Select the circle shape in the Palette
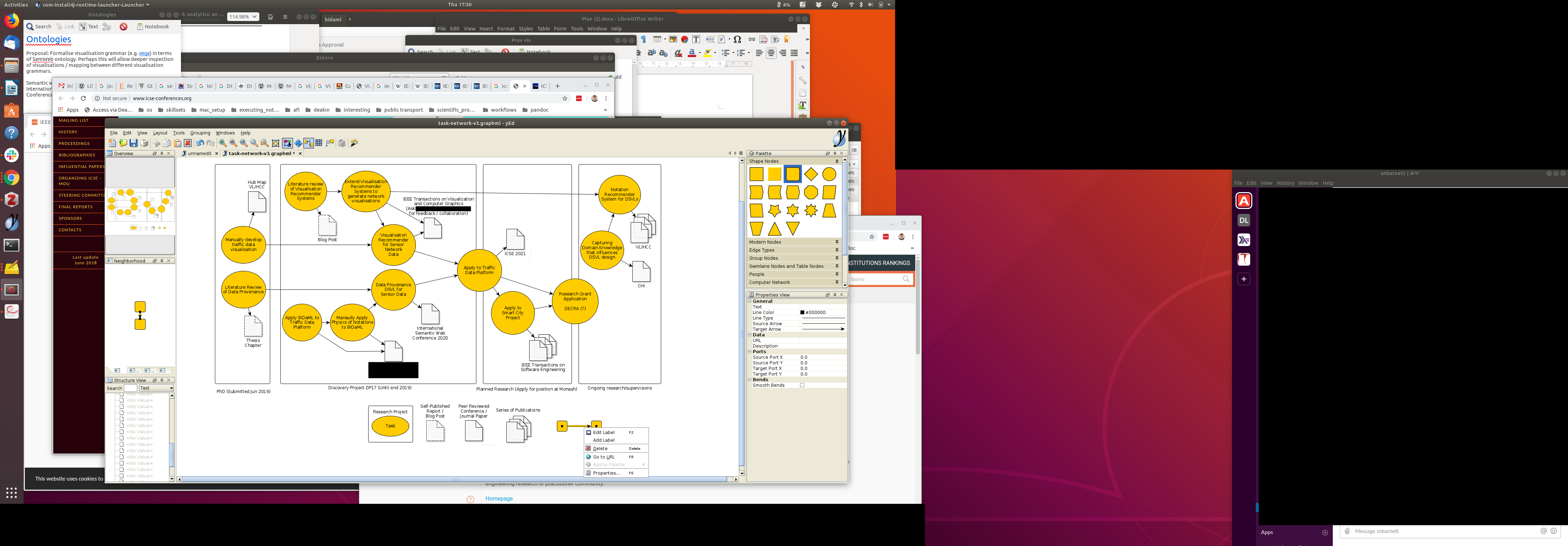Viewport: 1568px width, 546px height. click(829, 174)
